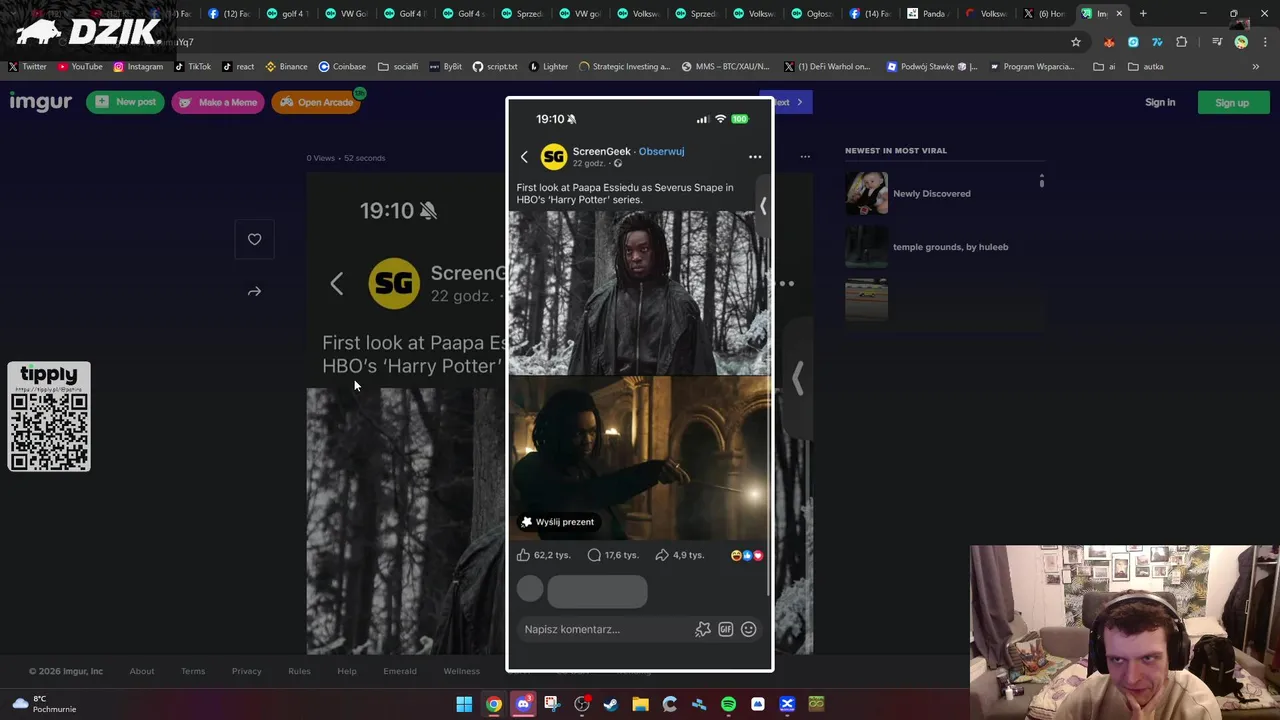This screenshot has height=720, width=1280.
Task: Favorite the post with heart icon
Action: [254, 239]
